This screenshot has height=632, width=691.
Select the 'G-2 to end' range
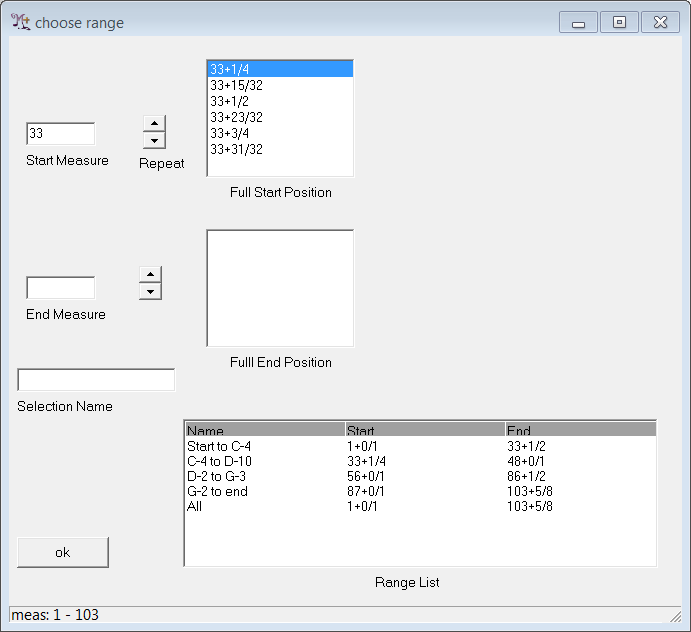click(217, 491)
